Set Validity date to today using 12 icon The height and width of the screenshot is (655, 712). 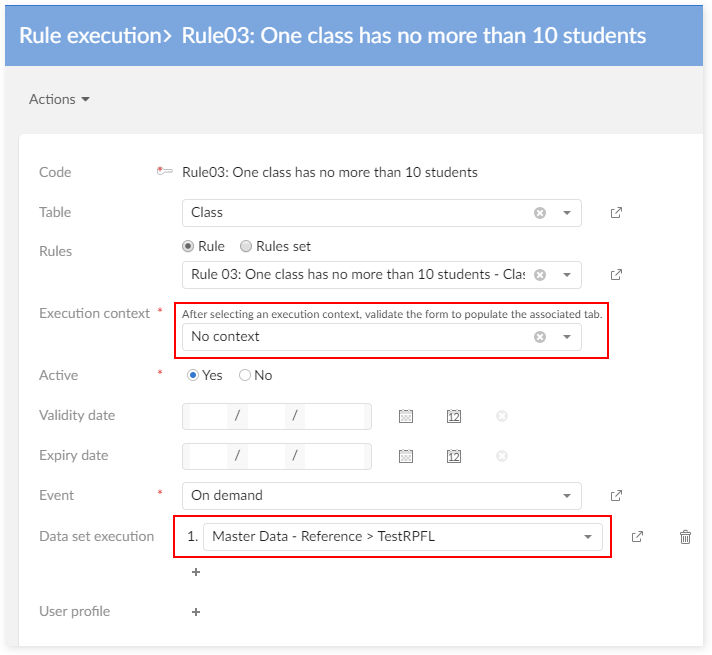454,416
